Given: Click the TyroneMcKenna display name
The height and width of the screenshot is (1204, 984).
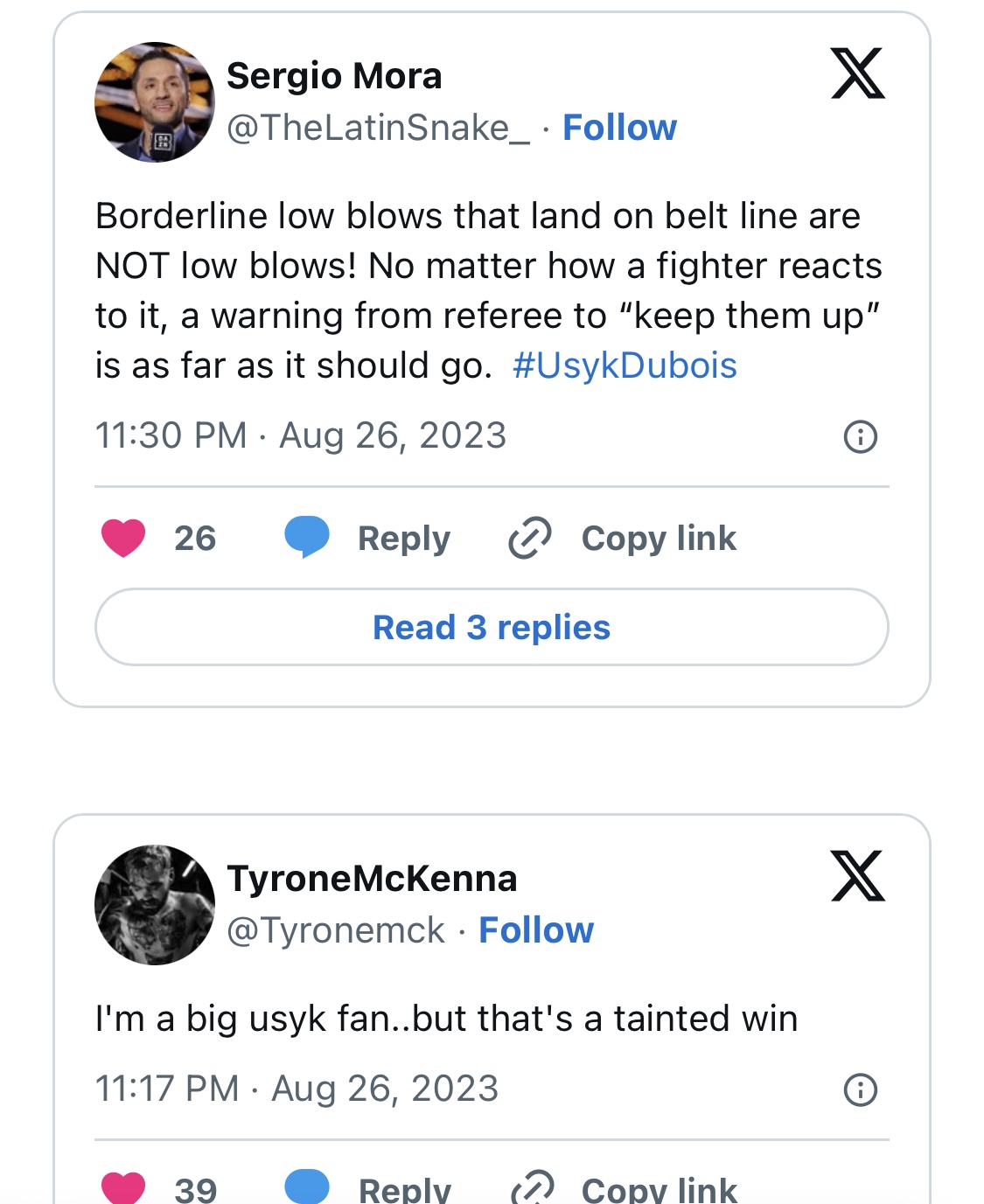Looking at the screenshot, I should [372, 879].
